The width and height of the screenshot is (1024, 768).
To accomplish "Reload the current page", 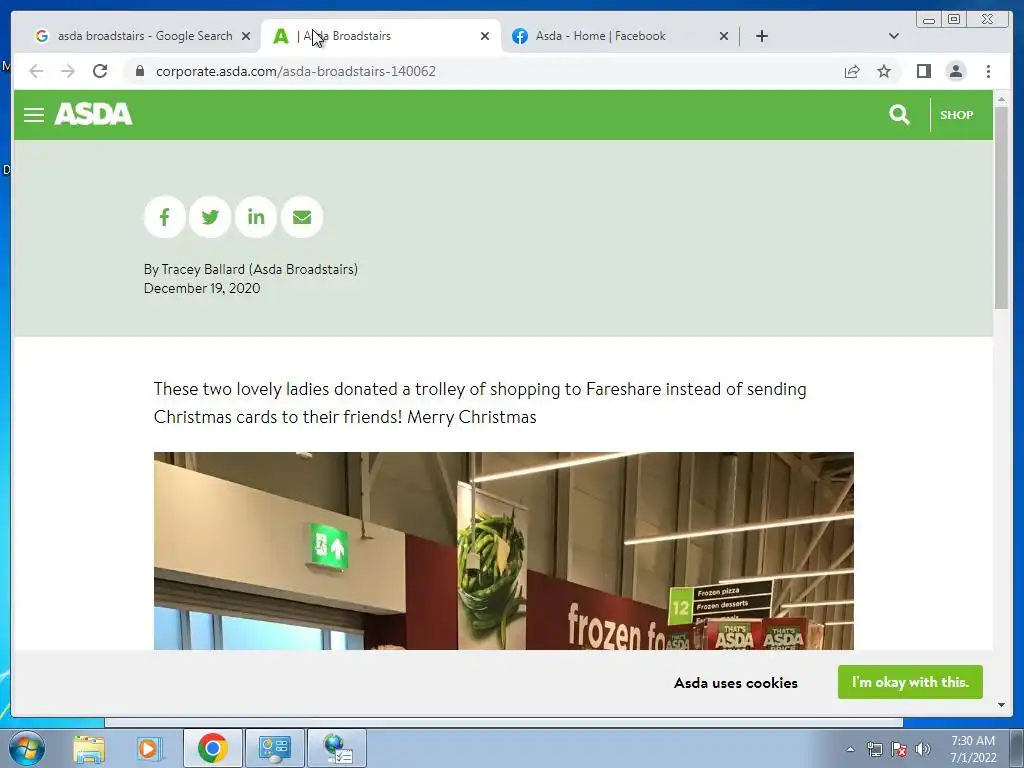I will tap(100, 71).
